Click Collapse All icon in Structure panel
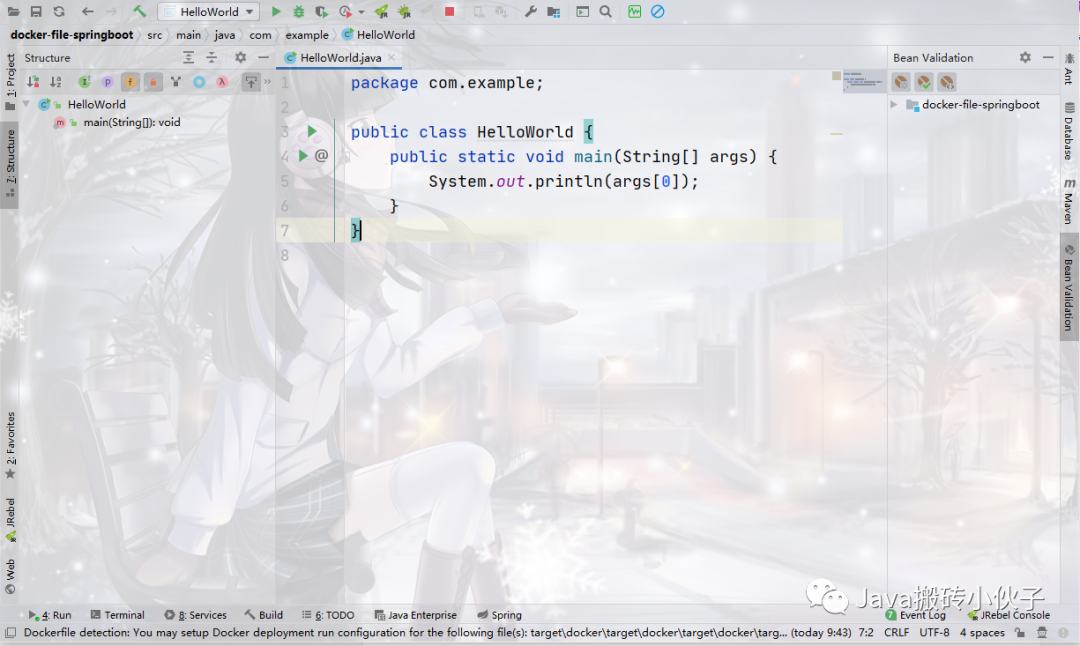 [x=211, y=57]
